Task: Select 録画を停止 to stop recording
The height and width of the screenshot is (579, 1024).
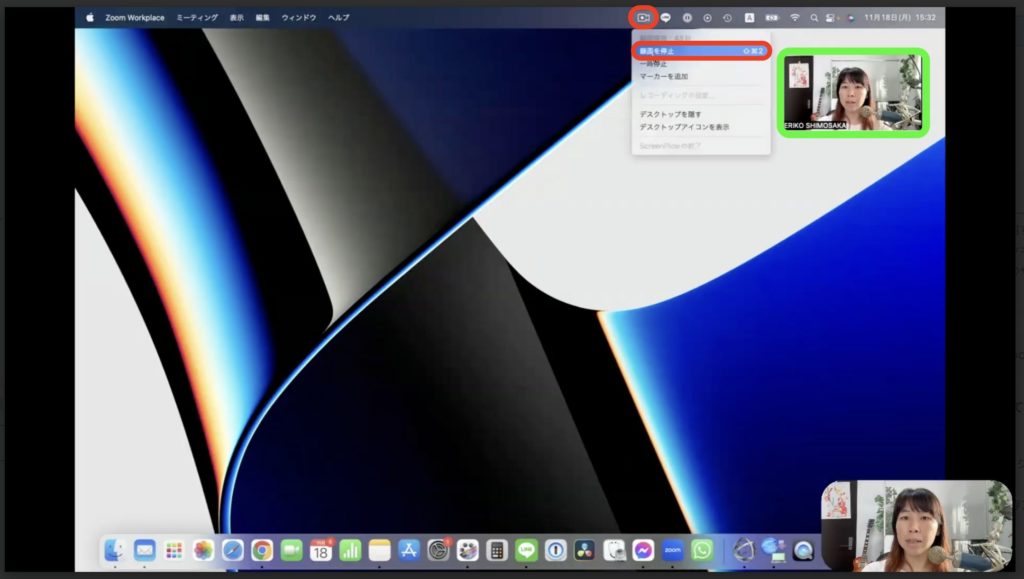Action: coord(700,50)
